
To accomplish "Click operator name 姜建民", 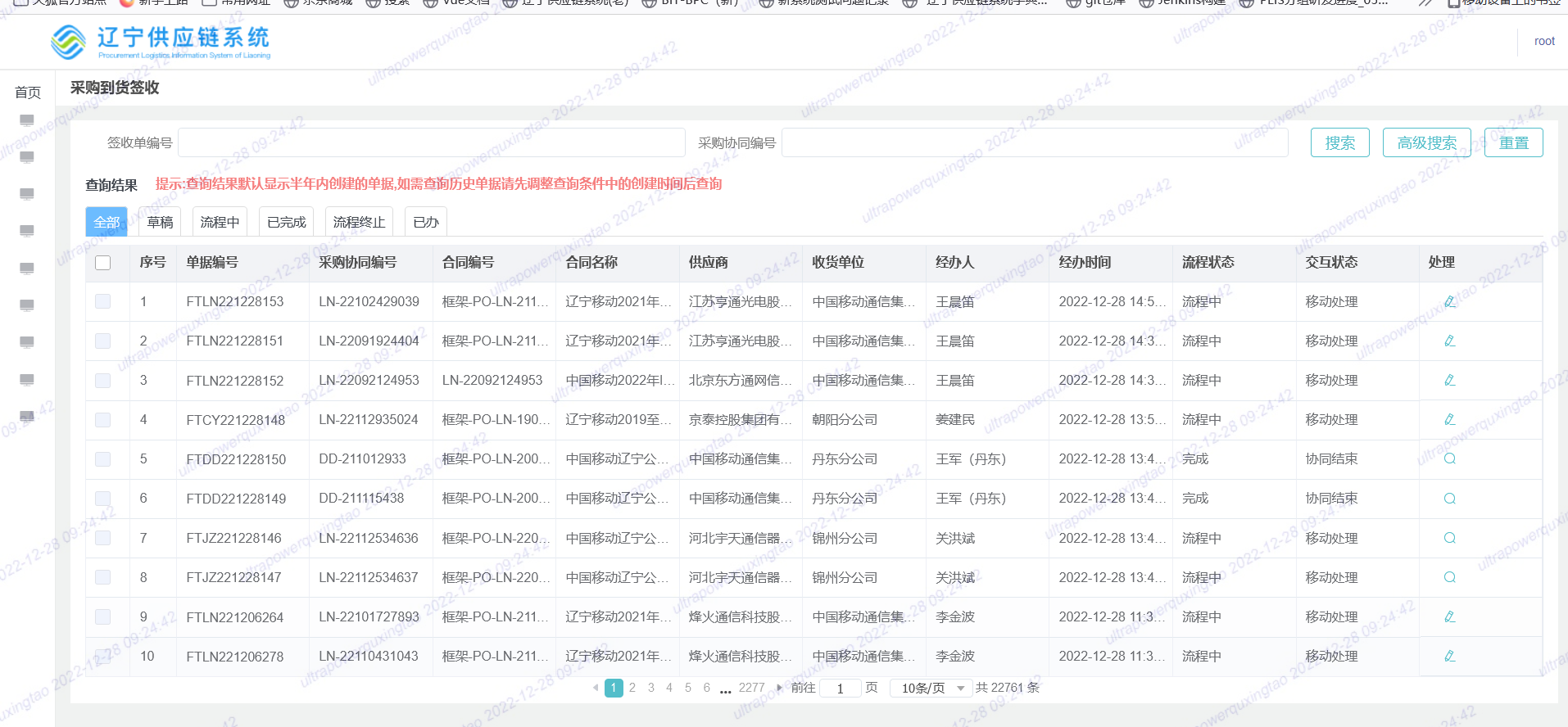I will pos(955,419).
